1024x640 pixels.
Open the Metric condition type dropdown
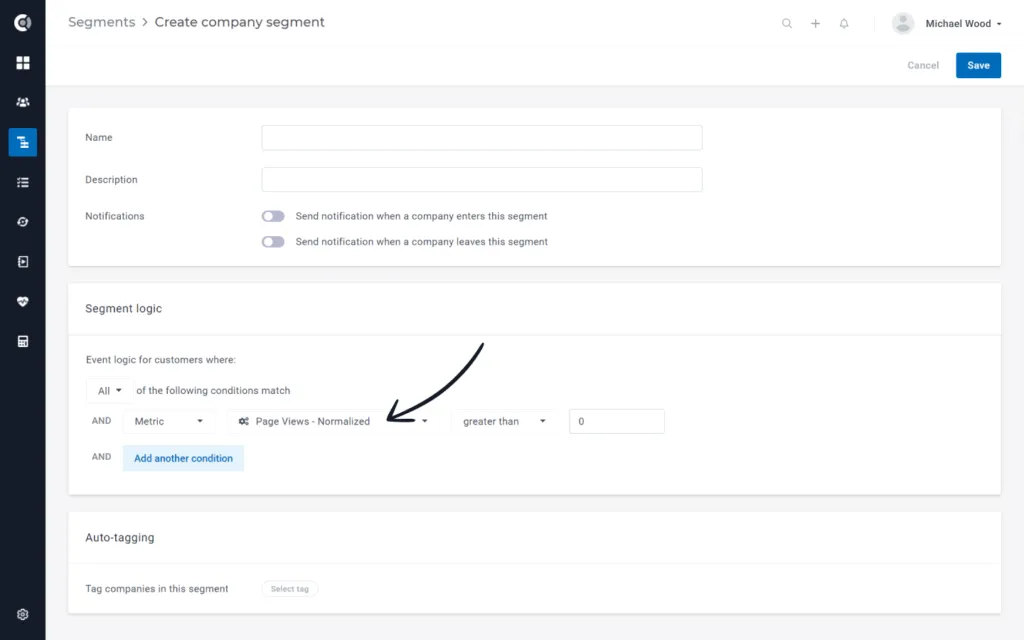[168, 421]
